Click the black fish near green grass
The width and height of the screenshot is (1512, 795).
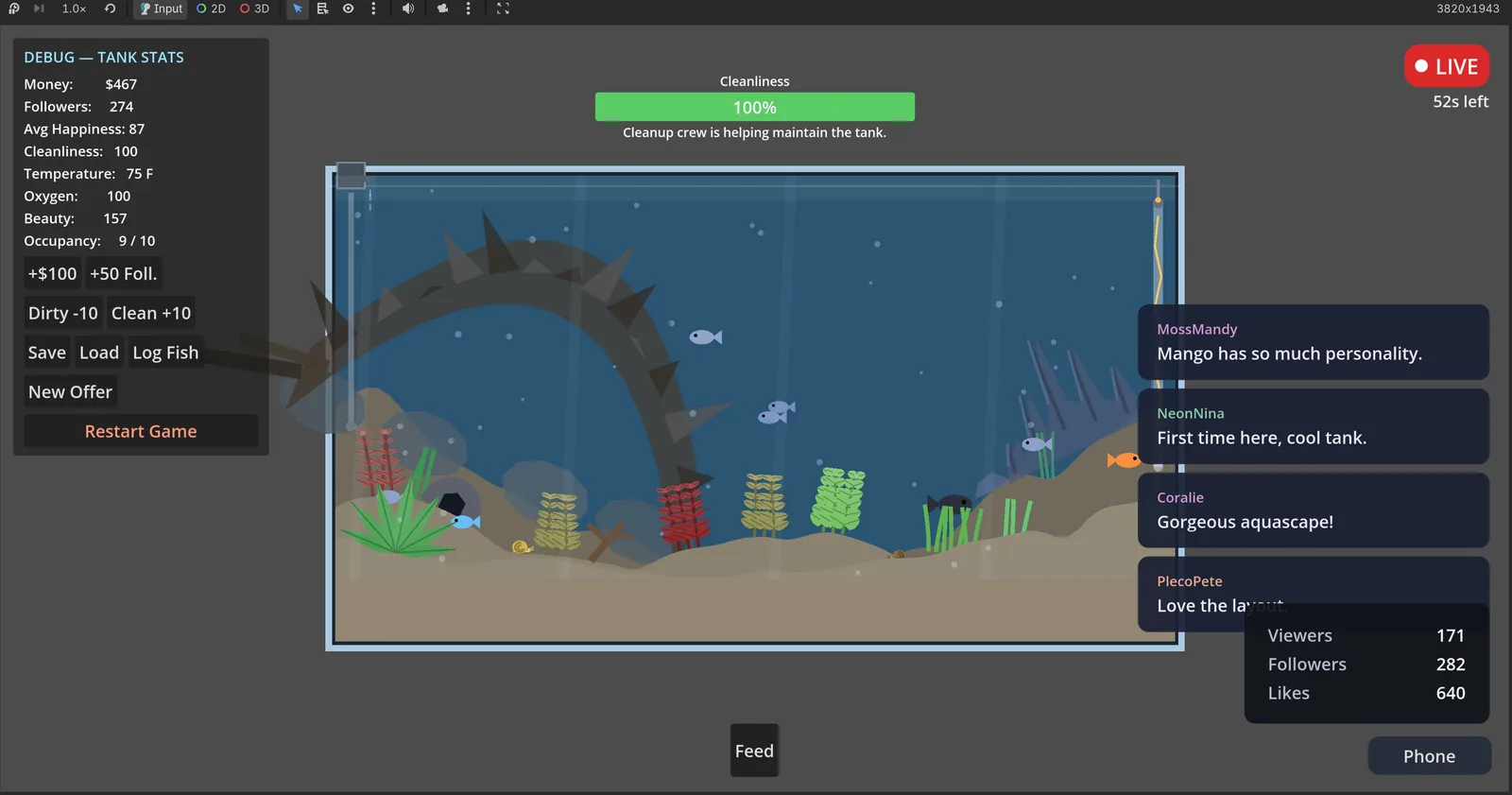[951, 503]
